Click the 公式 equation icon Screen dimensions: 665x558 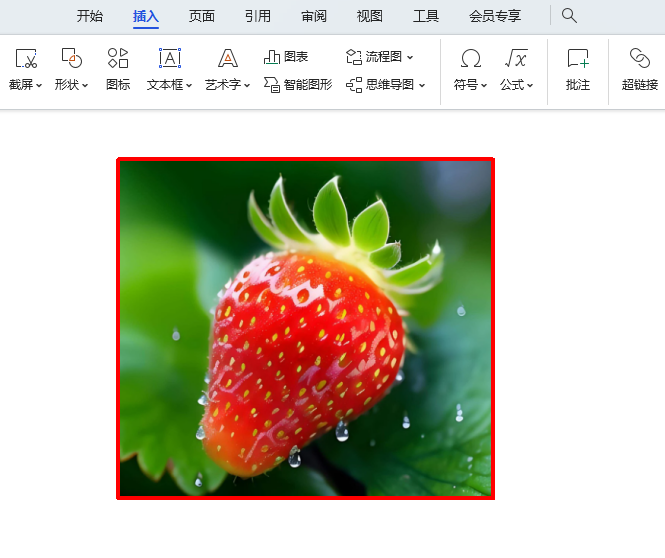coord(516,58)
